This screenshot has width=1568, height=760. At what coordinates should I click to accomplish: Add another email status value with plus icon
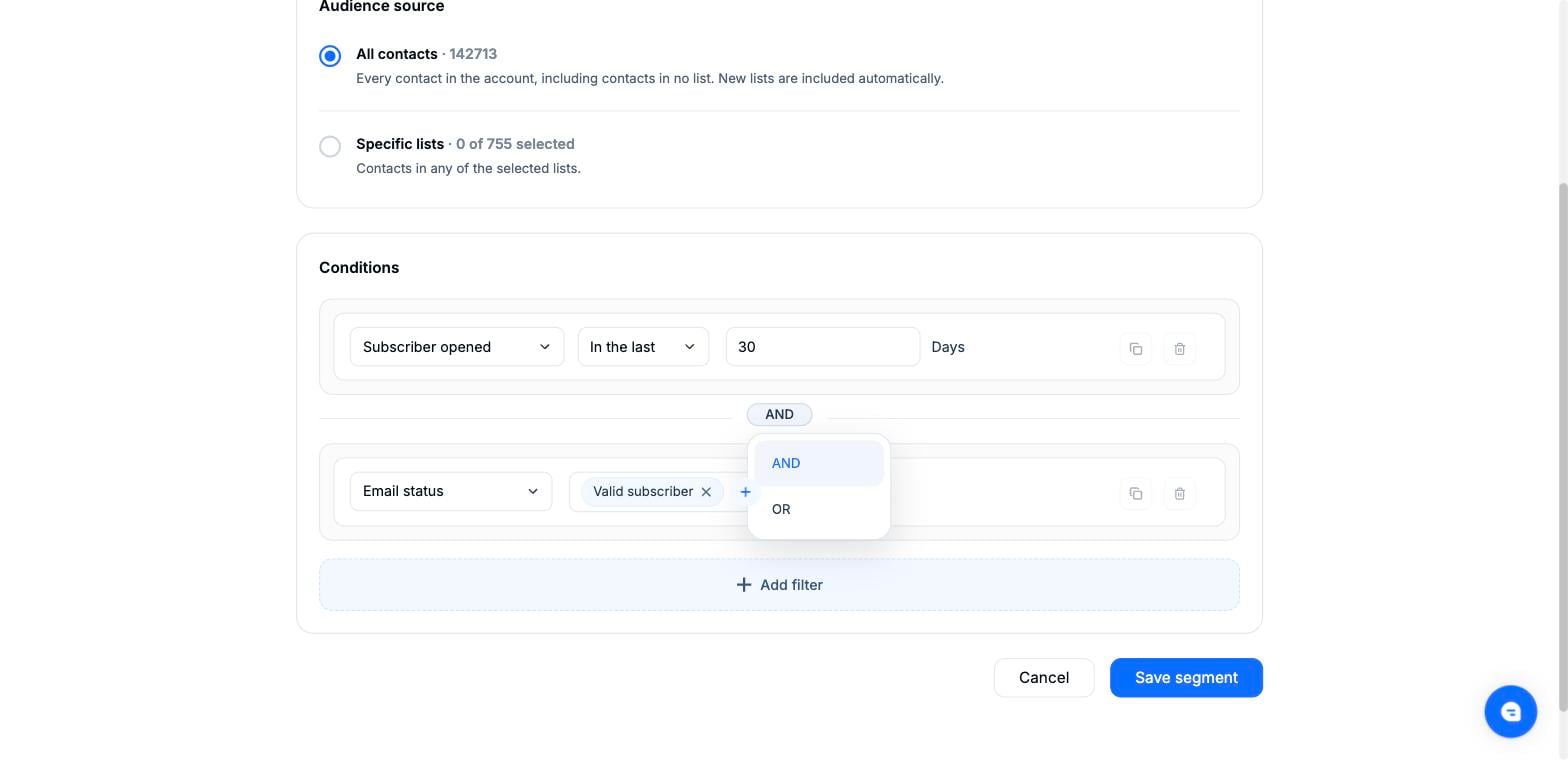pos(745,492)
